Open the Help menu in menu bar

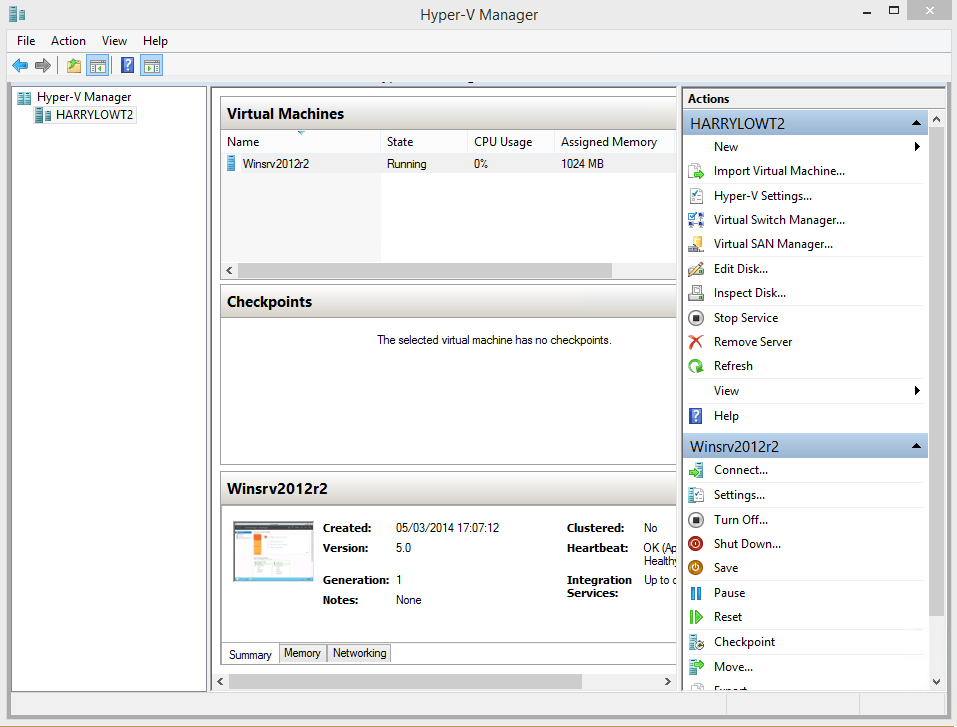click(155, 41)
